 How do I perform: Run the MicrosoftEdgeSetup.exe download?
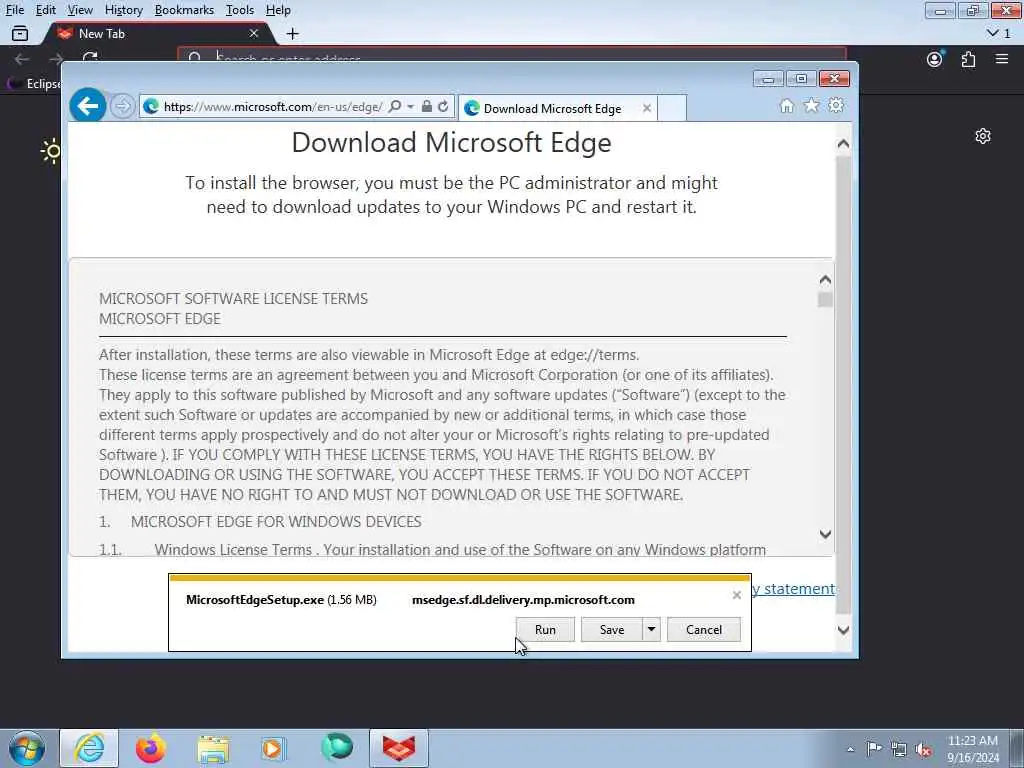click(x=545, y=630)
